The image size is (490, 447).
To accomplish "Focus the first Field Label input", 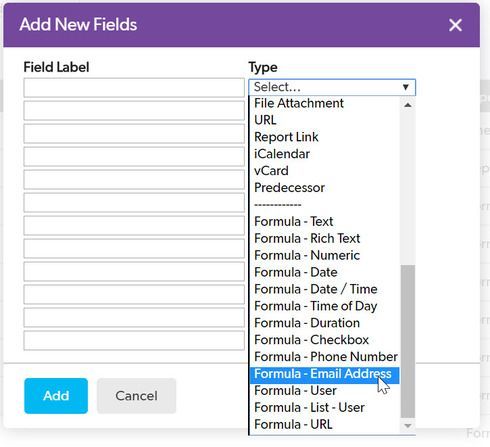I will click(x=134, y=88).
